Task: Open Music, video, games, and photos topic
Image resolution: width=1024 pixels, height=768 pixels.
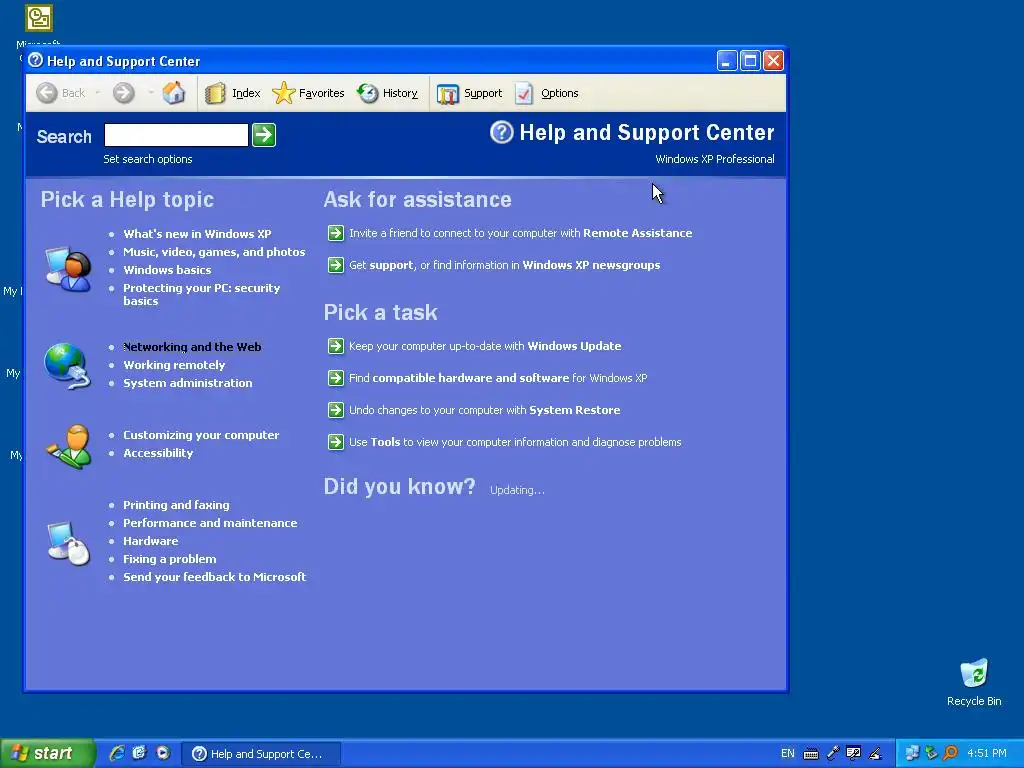Action: (x=214, y=251)
